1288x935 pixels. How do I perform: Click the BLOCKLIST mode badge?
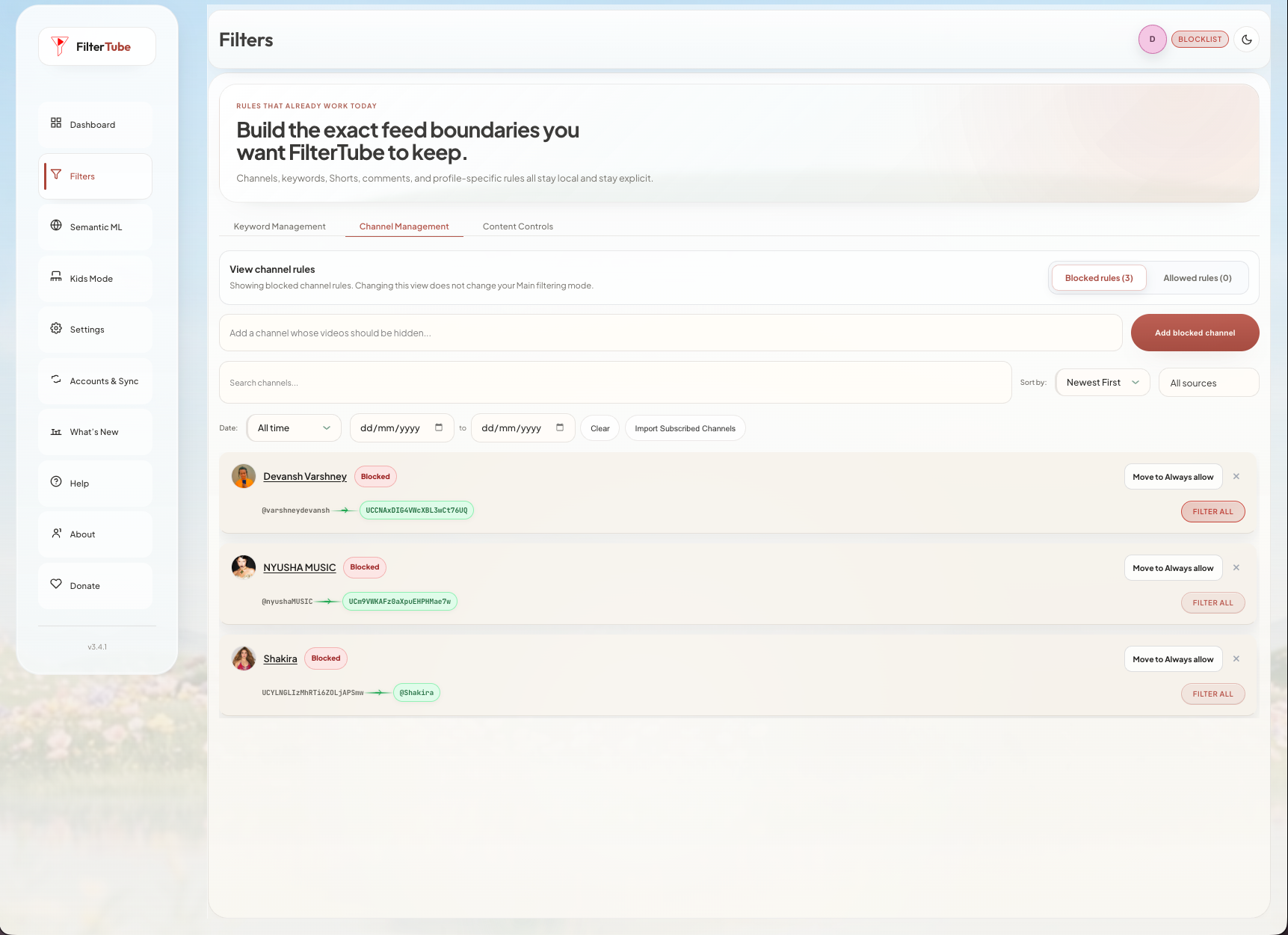click(1200, 40)
